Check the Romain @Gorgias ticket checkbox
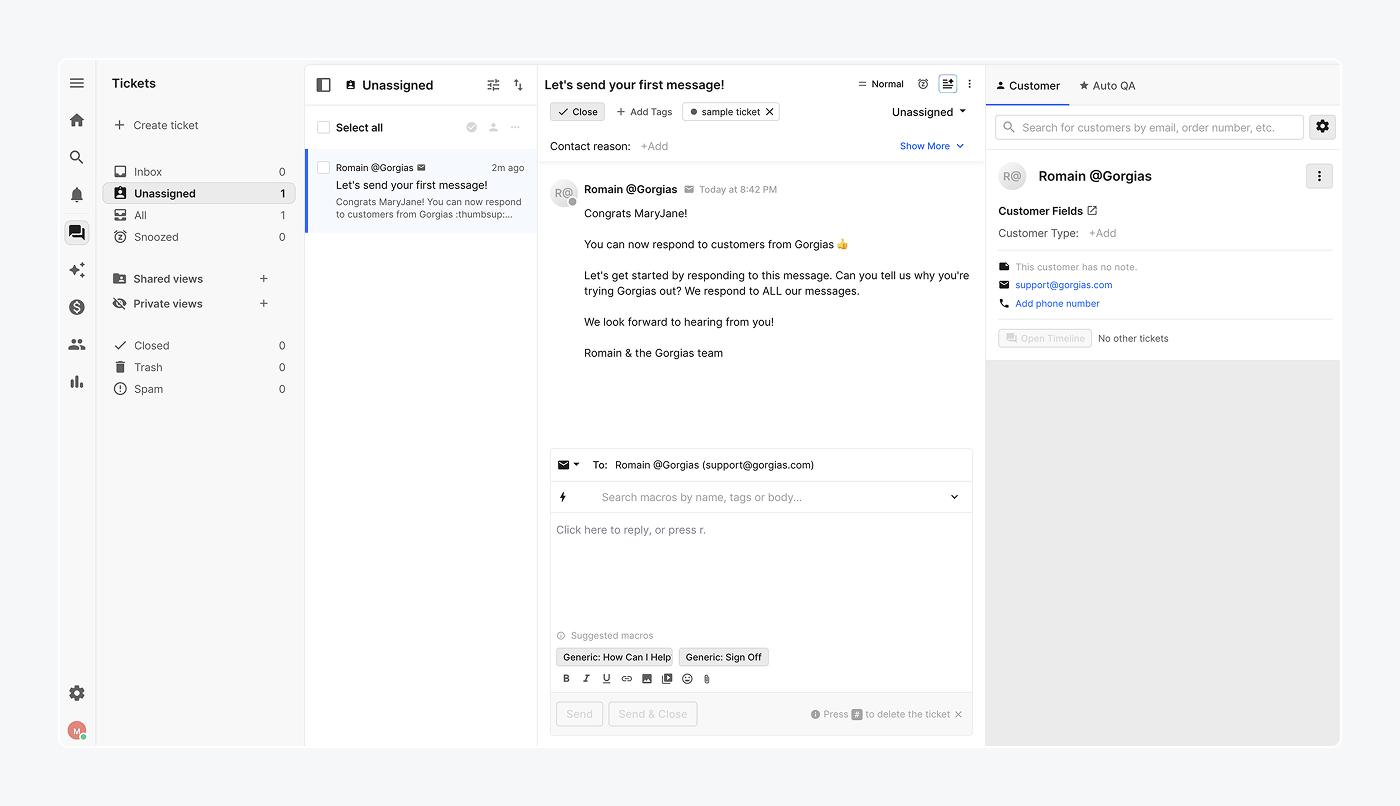The width and height of the screenshot is (1400, 806). pyautogui.click(x=323, y=167)
